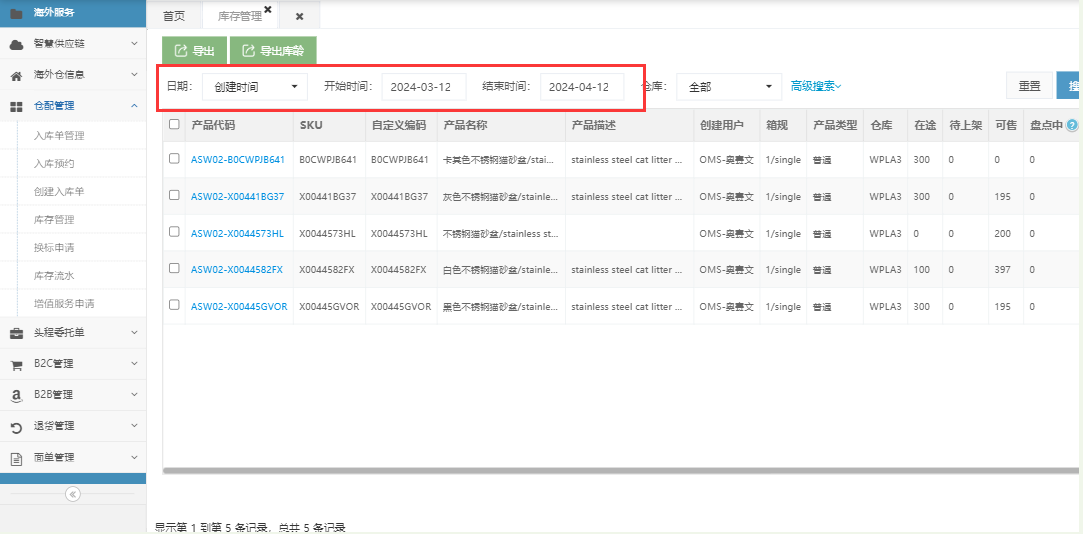Open the 创建时间 date type dropdown
This screenshot has height=534, width=1083.
coord(255,87)
